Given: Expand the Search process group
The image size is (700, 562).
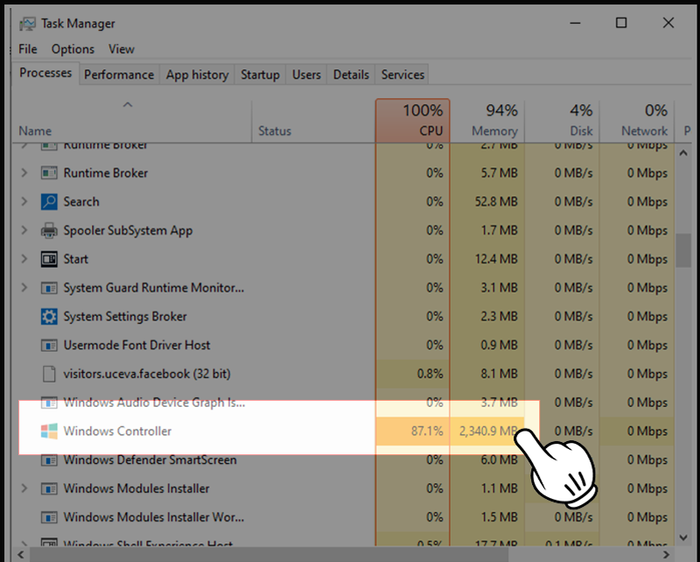Looking at the screenshot, I should tap(24, 202).
